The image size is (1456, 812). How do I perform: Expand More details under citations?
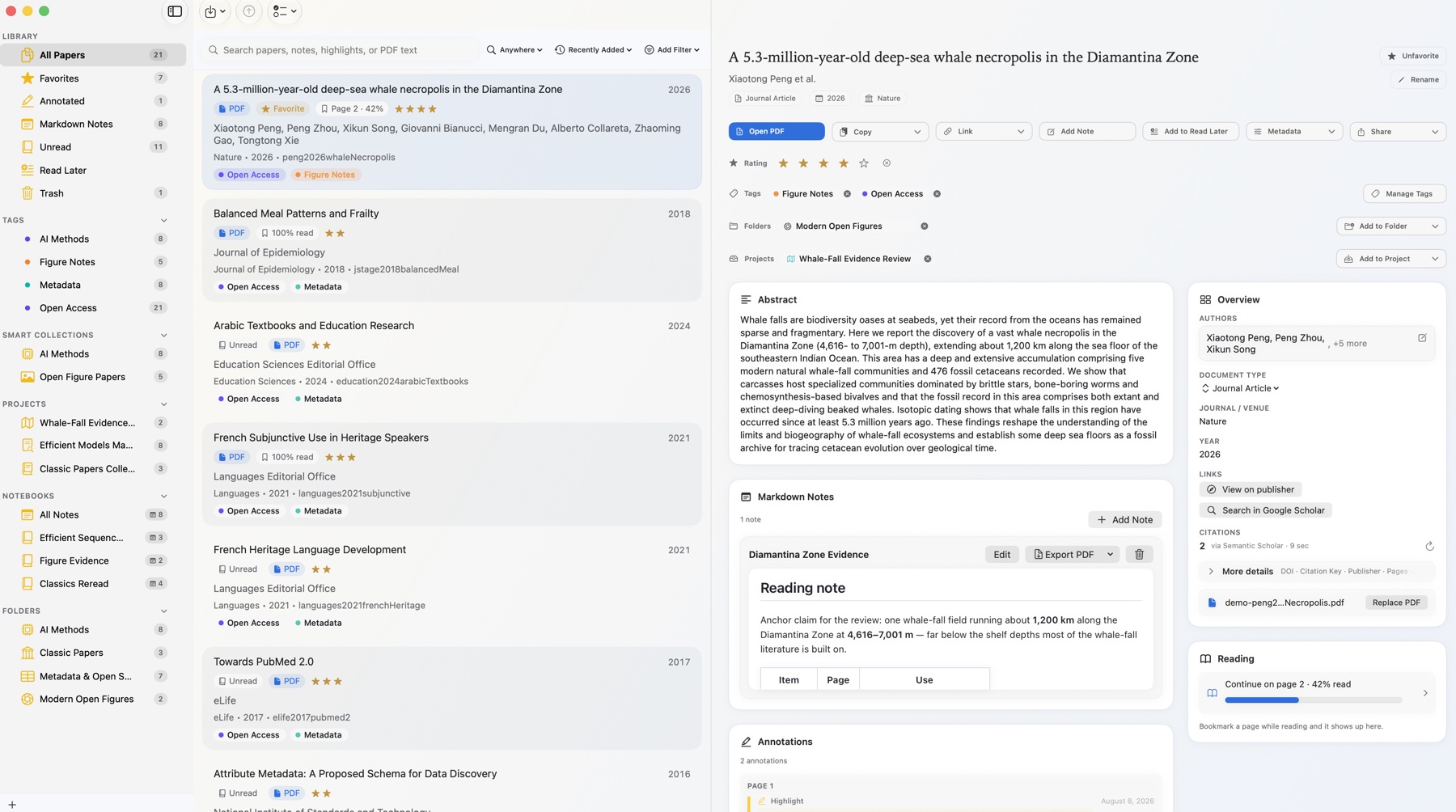point(1316,571)
